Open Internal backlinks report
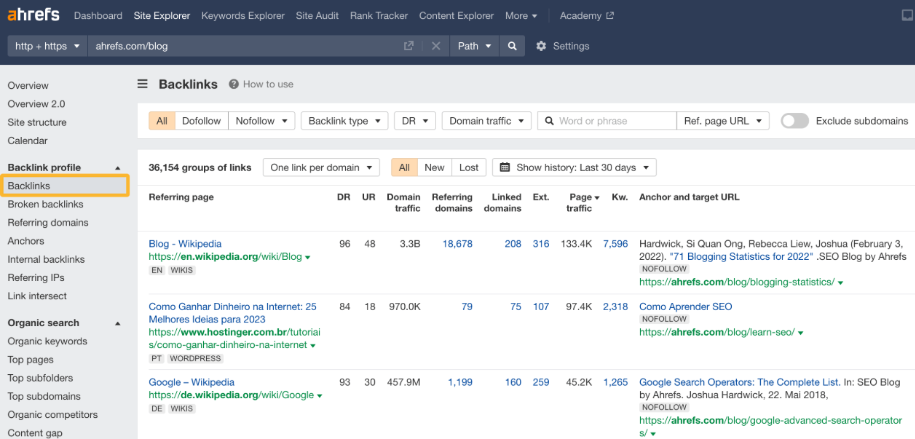915x439 pixels. [x=46, y=259]
